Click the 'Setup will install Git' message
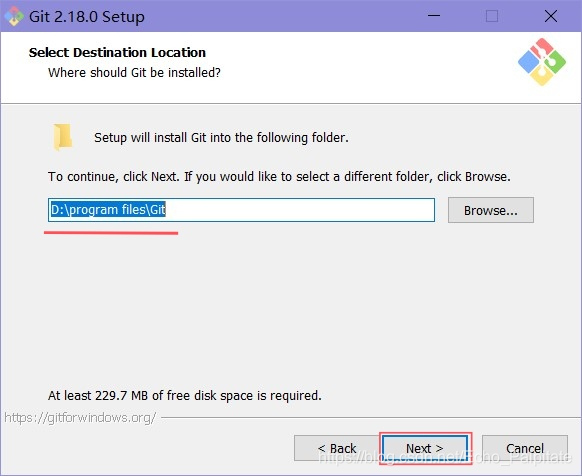This screenshot has height=476, width=582. [x=221, y=138]
